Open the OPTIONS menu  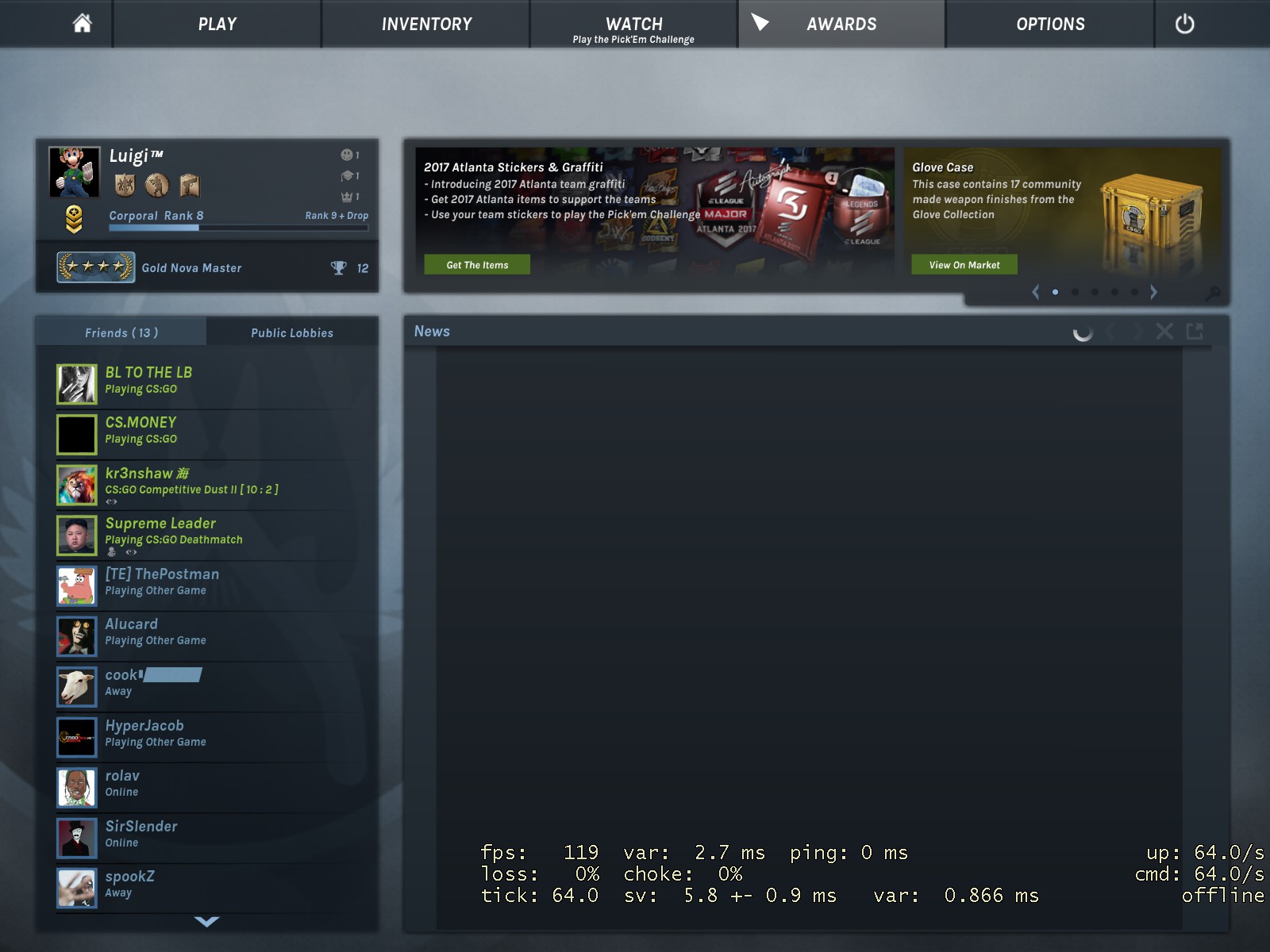click(x=1050, y=24)
